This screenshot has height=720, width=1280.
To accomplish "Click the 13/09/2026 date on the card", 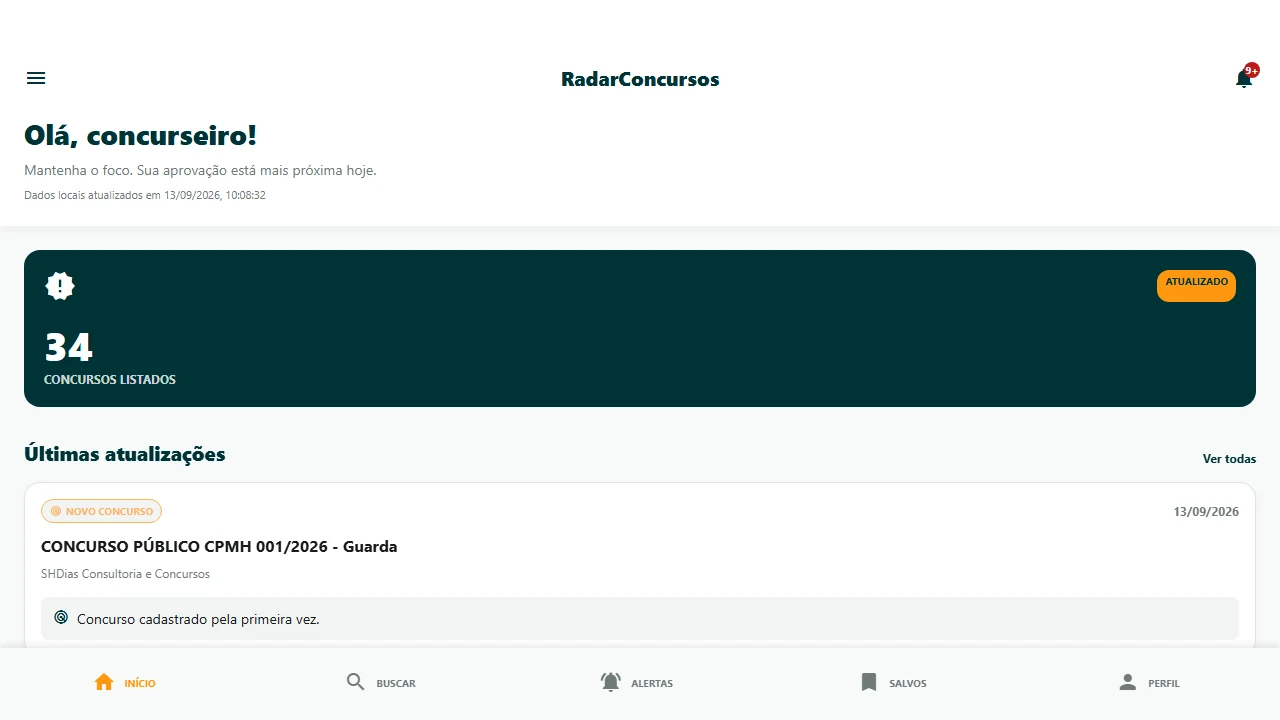I will pos(1206,512).
